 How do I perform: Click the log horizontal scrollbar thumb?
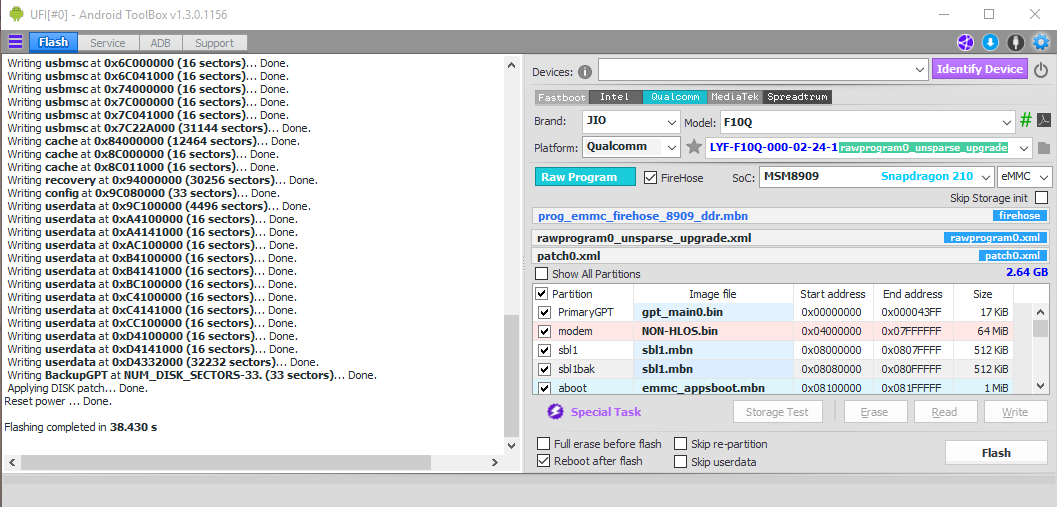point(225,463)
